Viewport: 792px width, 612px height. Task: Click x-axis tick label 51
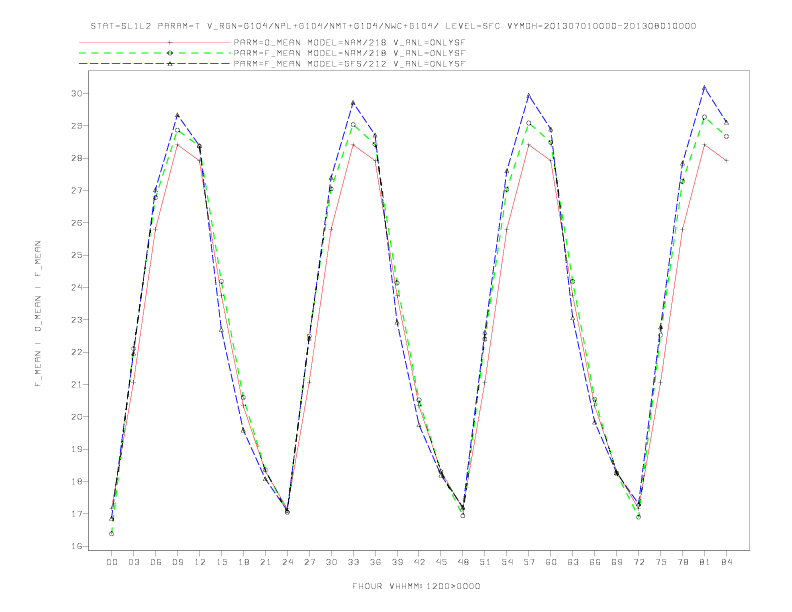pos(485,562)
